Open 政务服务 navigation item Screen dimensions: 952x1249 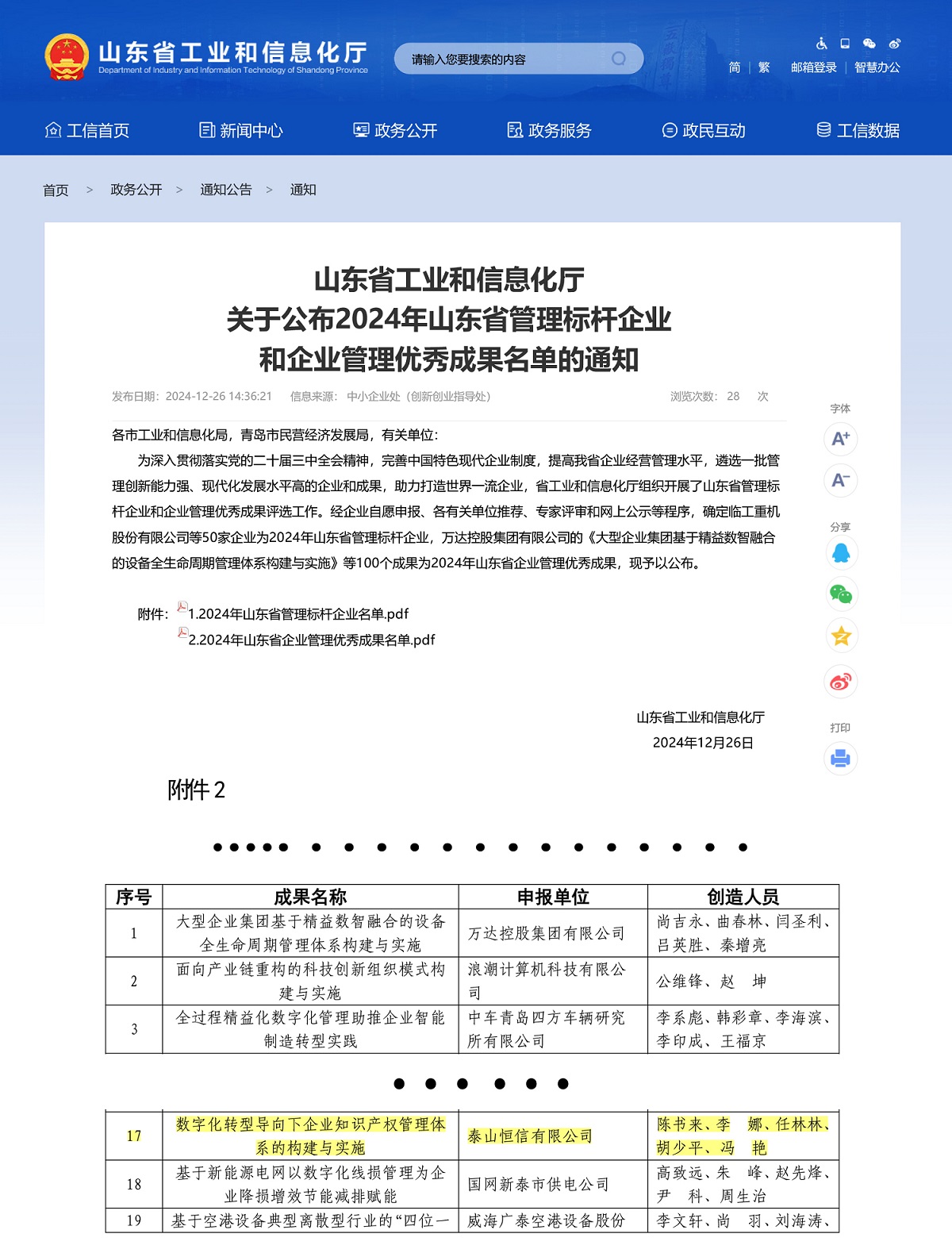[x=550, y=130]
